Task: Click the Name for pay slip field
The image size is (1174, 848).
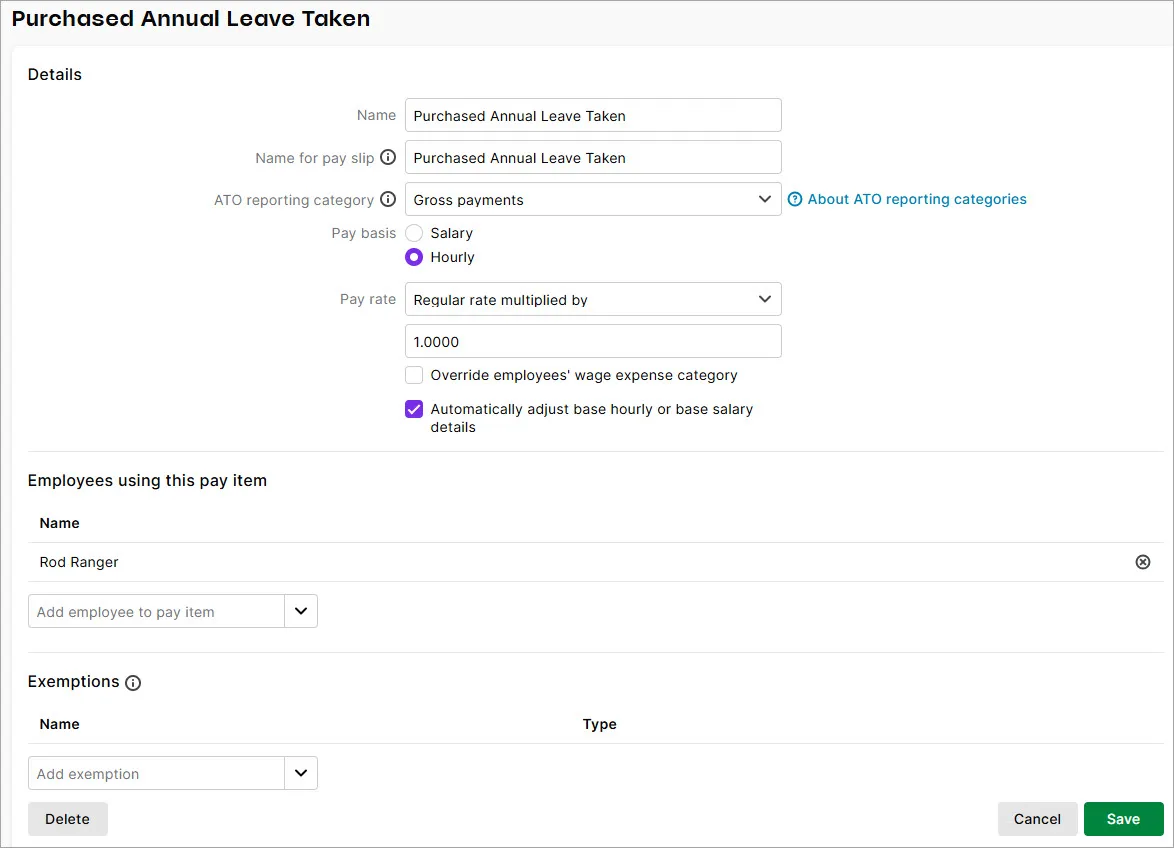Action: tap(592, 158)
